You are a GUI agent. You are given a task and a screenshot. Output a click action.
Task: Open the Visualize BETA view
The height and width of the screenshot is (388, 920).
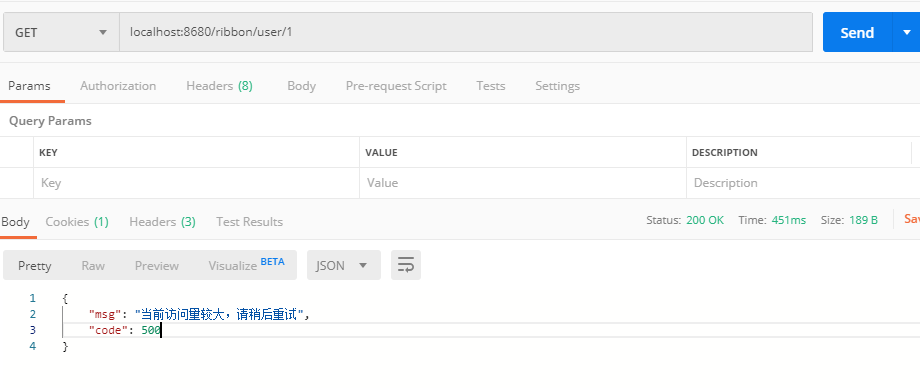coord(246,265)
